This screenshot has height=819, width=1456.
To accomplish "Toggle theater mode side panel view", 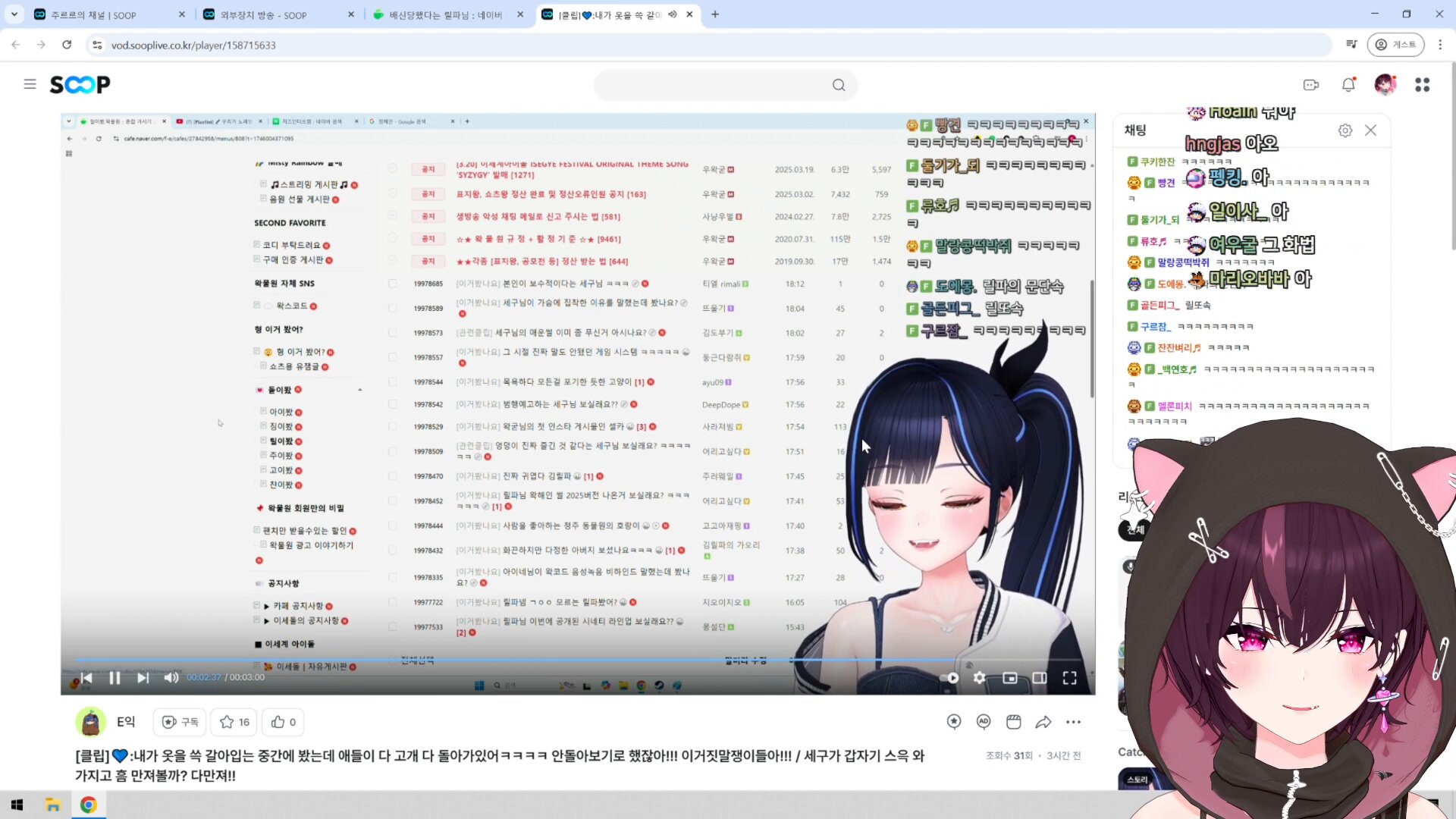I will (x=1040, y=678).
